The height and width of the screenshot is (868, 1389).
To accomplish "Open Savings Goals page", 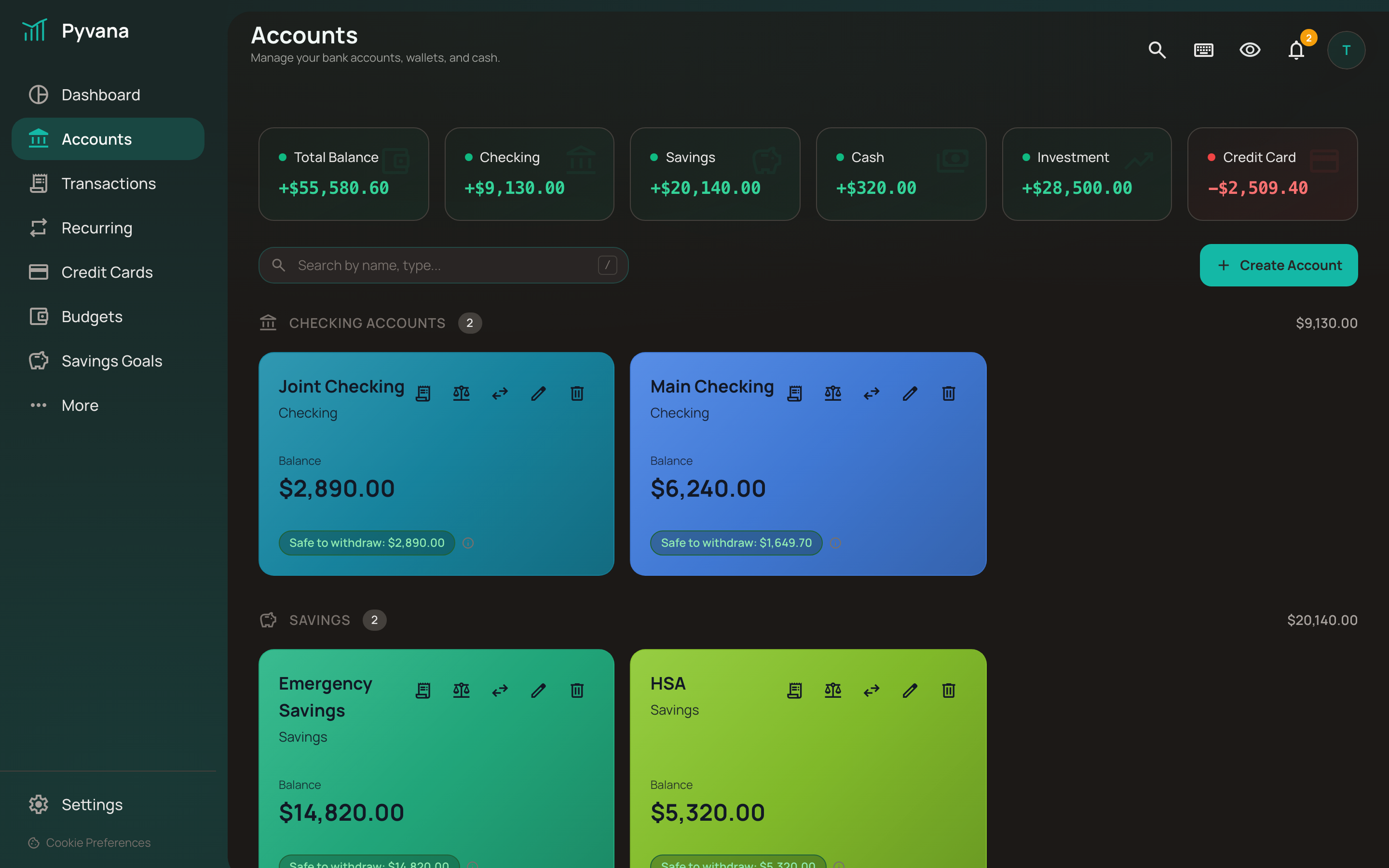I will click(x=108, y=361).
